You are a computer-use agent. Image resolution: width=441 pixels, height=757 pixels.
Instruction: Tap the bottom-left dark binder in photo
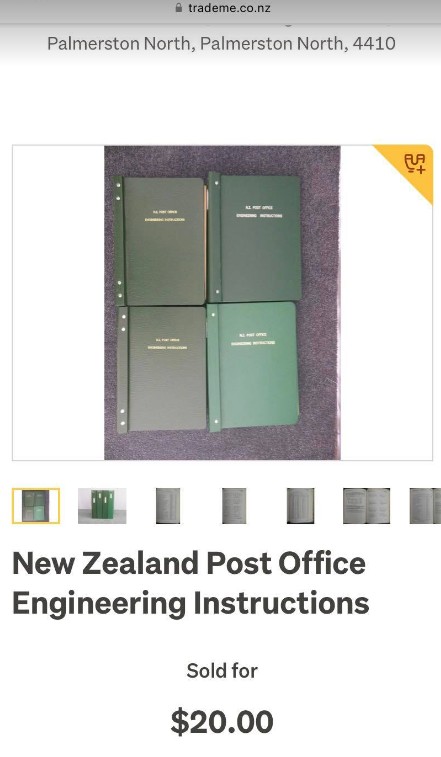click(x=162, y=368)
